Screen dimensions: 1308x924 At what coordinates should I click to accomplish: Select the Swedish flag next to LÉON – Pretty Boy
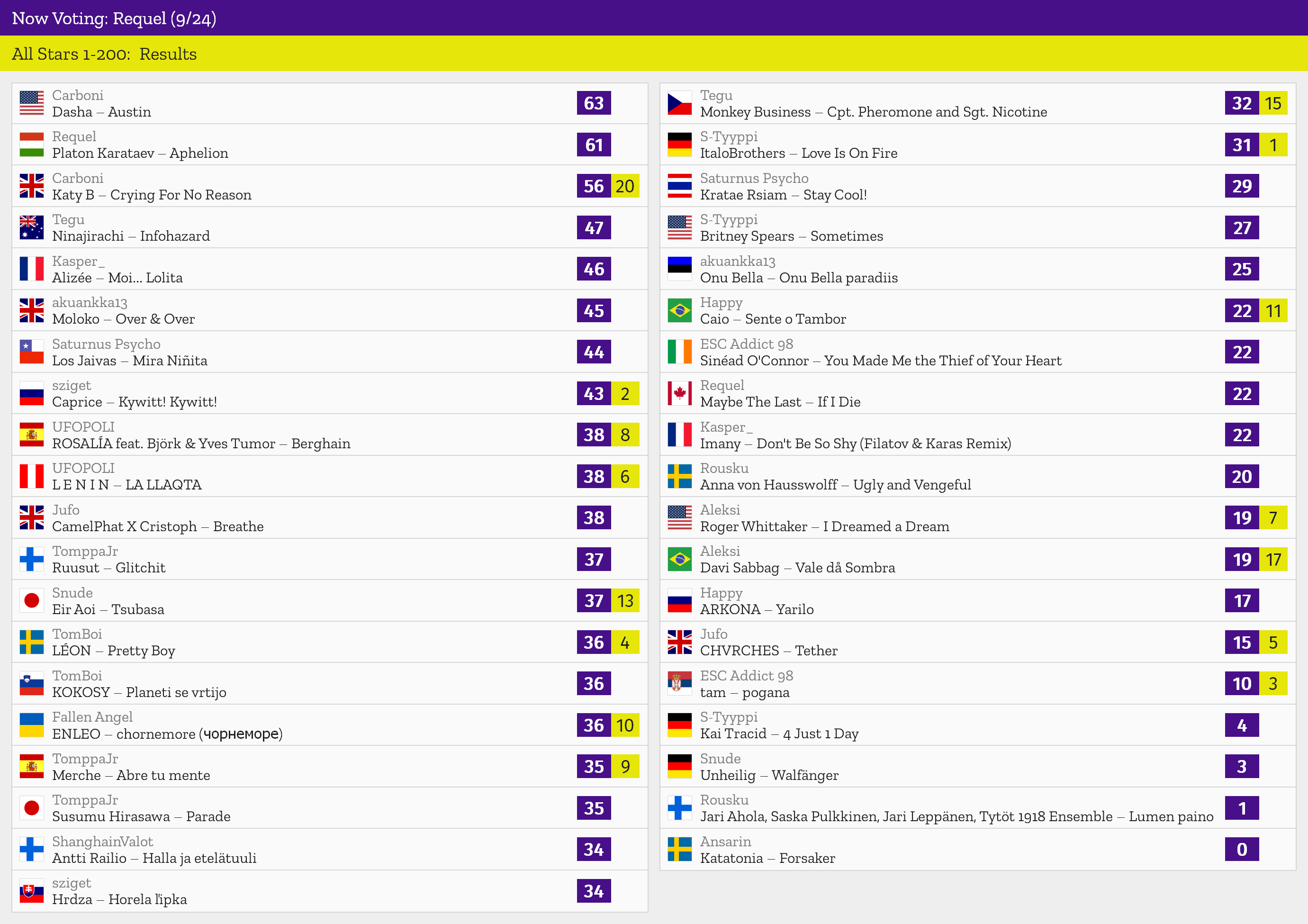[x=31, y=642]
